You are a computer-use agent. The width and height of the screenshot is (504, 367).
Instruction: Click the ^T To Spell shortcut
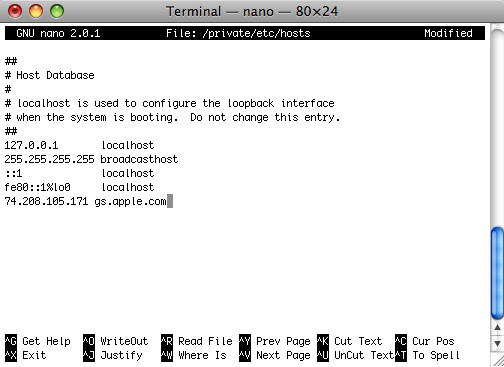point(427,355)
